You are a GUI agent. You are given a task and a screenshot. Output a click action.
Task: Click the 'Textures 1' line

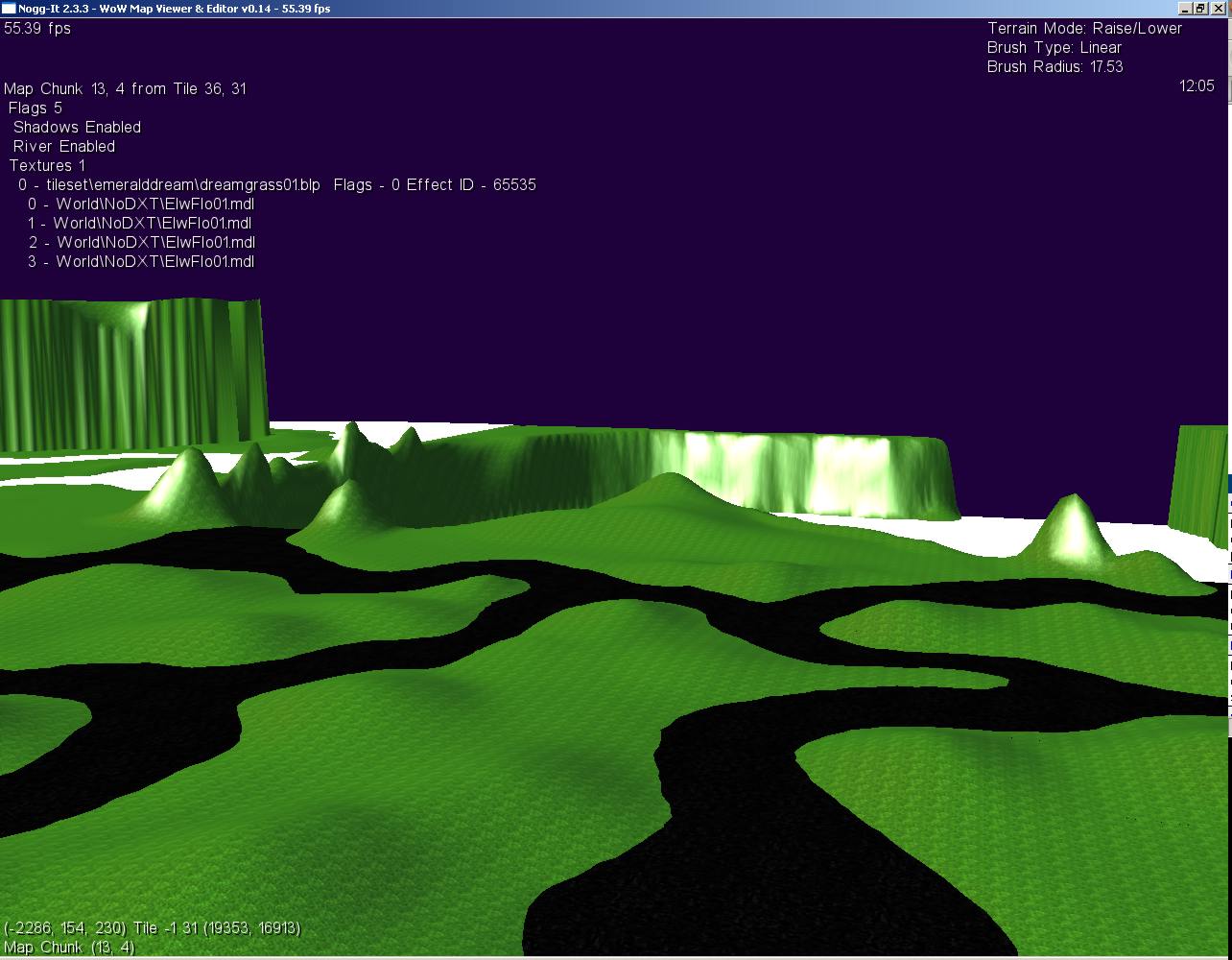[x=47, y=165]
